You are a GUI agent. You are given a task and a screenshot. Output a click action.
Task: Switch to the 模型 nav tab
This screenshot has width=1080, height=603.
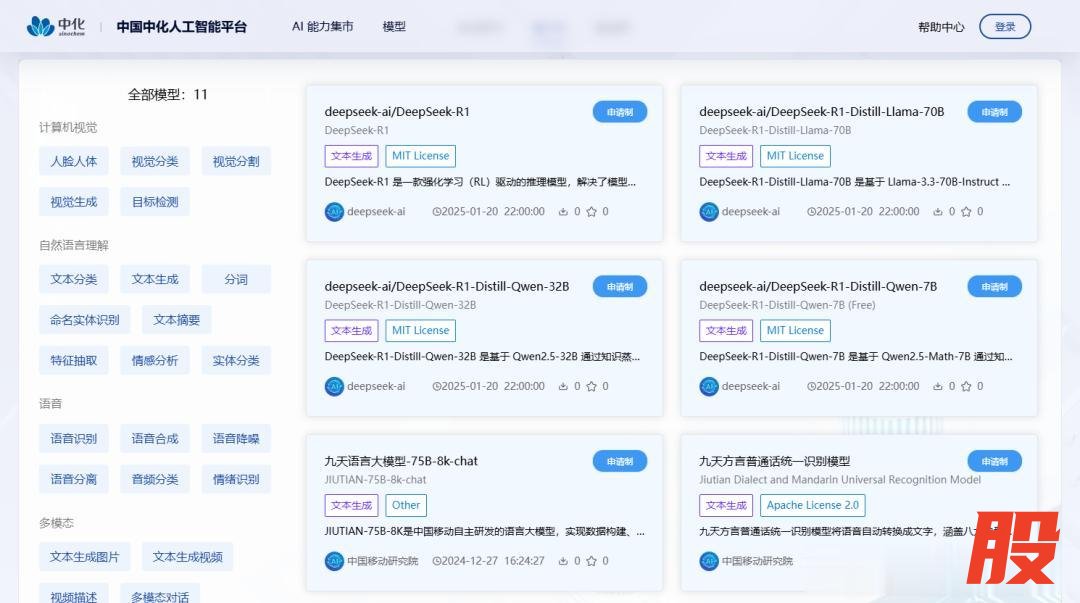pyautogui.click(x=394, y=27)
